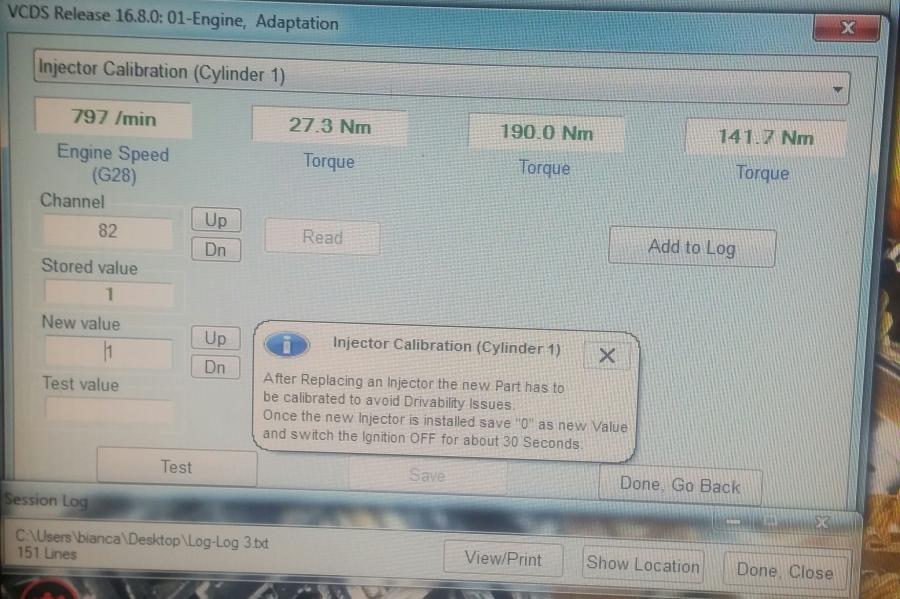Screen dimensions: 900x599
Task: Click the Read button
Action: click(322, 238)
